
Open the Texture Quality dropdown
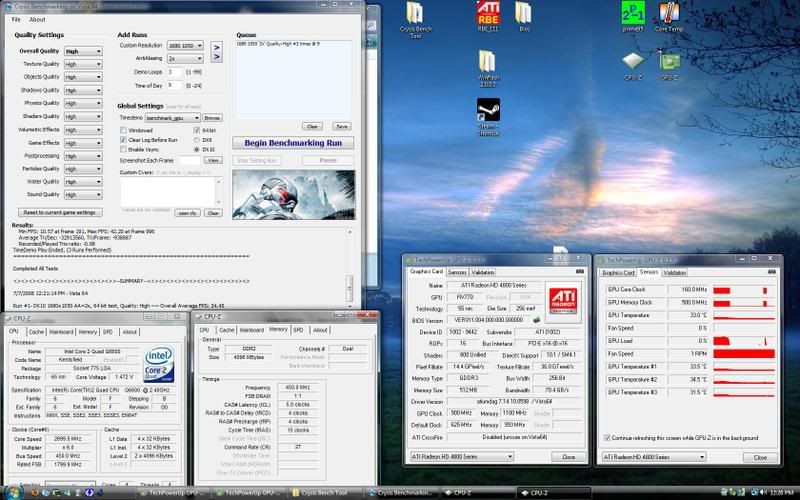tap(83, 64)
